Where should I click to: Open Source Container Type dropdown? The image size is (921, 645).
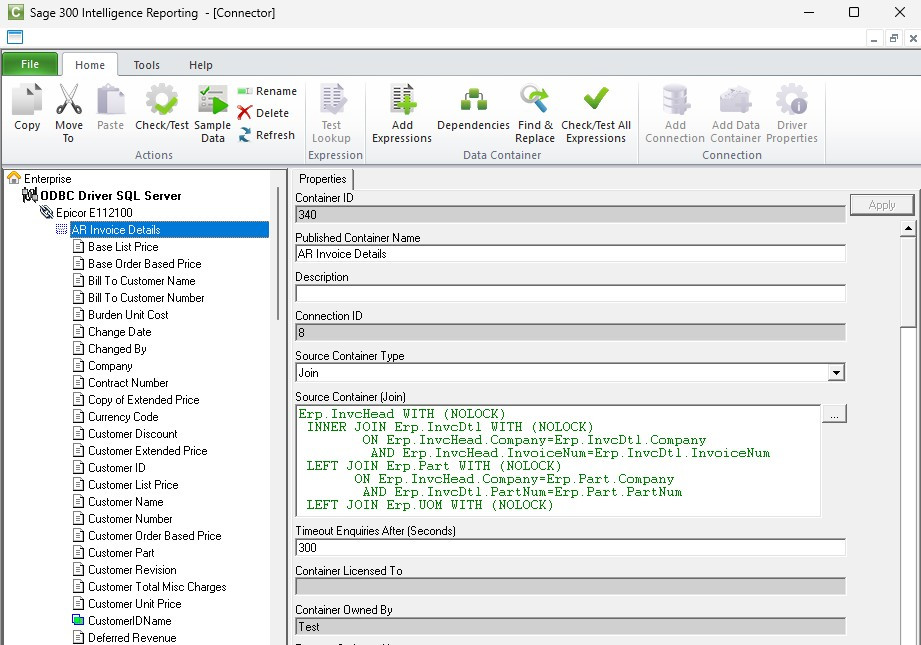point(836,372)
